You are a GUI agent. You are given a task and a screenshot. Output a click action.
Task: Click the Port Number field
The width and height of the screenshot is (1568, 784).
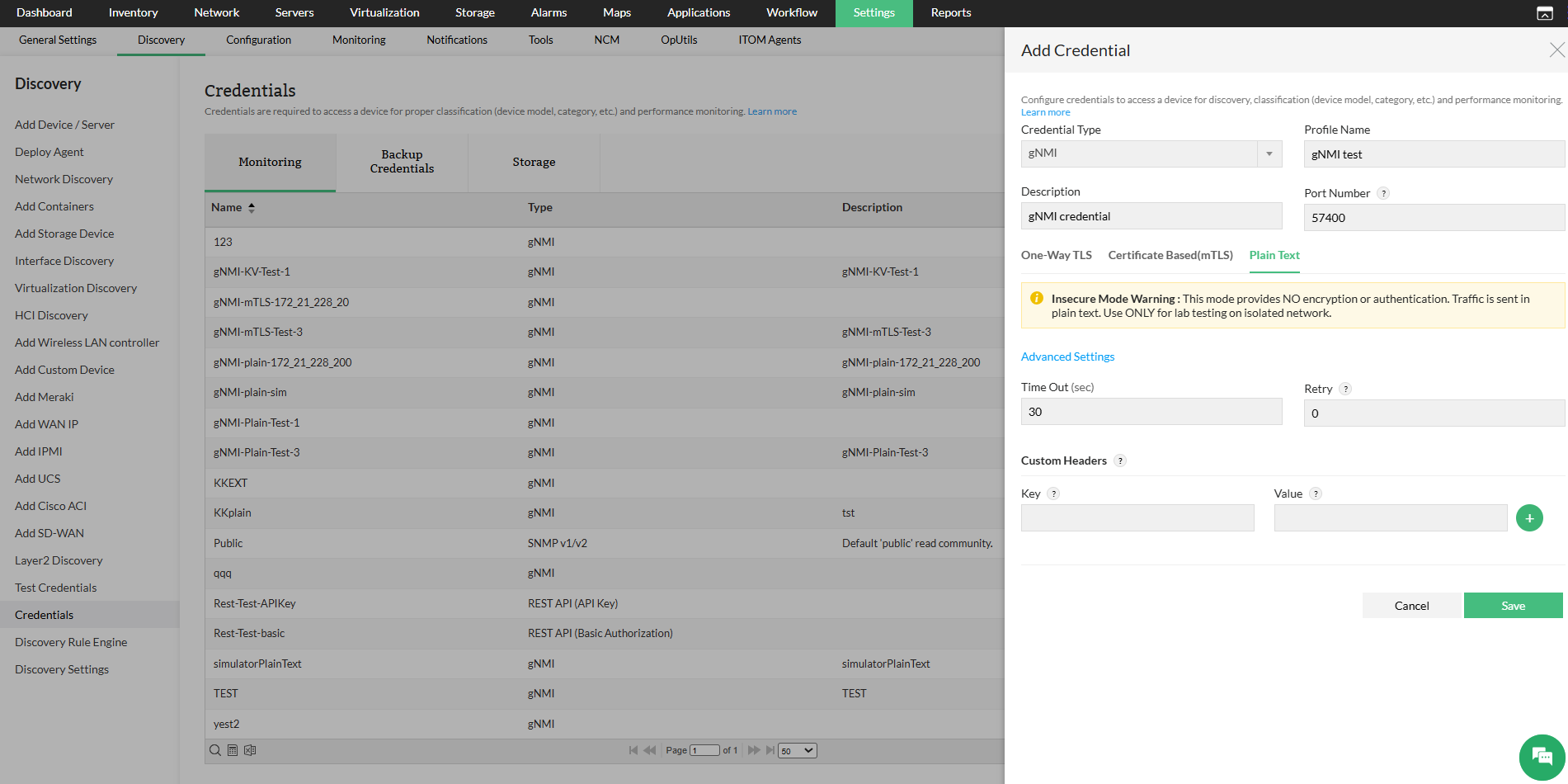point(1434,218)
